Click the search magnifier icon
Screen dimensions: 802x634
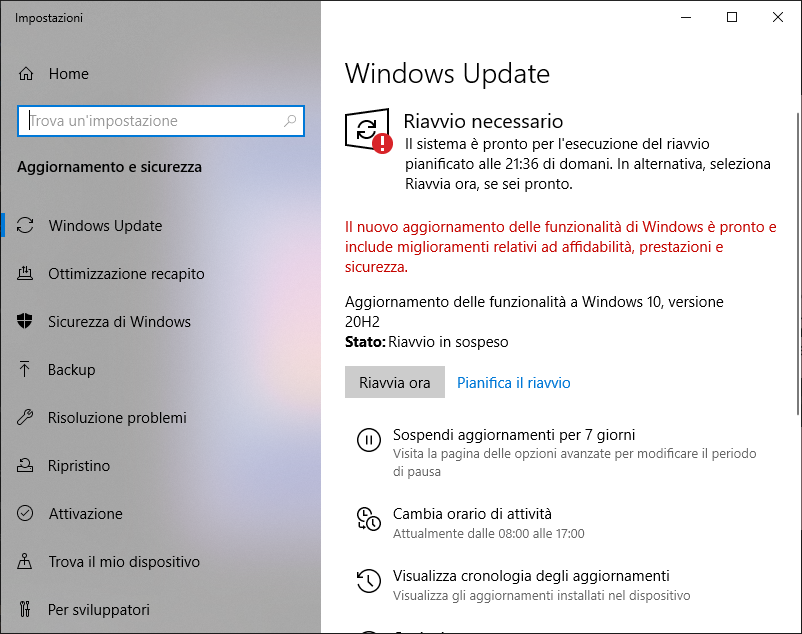[290, 121]
